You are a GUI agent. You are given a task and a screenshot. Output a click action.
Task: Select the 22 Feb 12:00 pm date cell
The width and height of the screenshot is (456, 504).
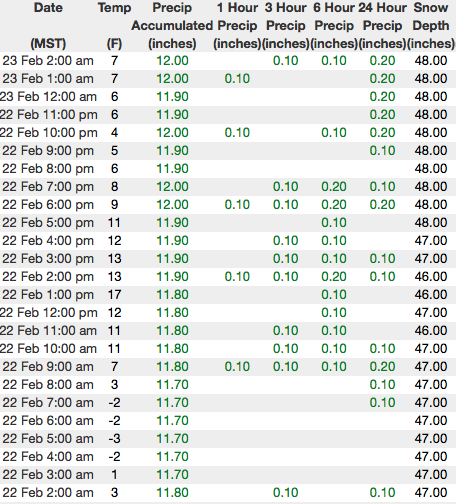[49, 313]
